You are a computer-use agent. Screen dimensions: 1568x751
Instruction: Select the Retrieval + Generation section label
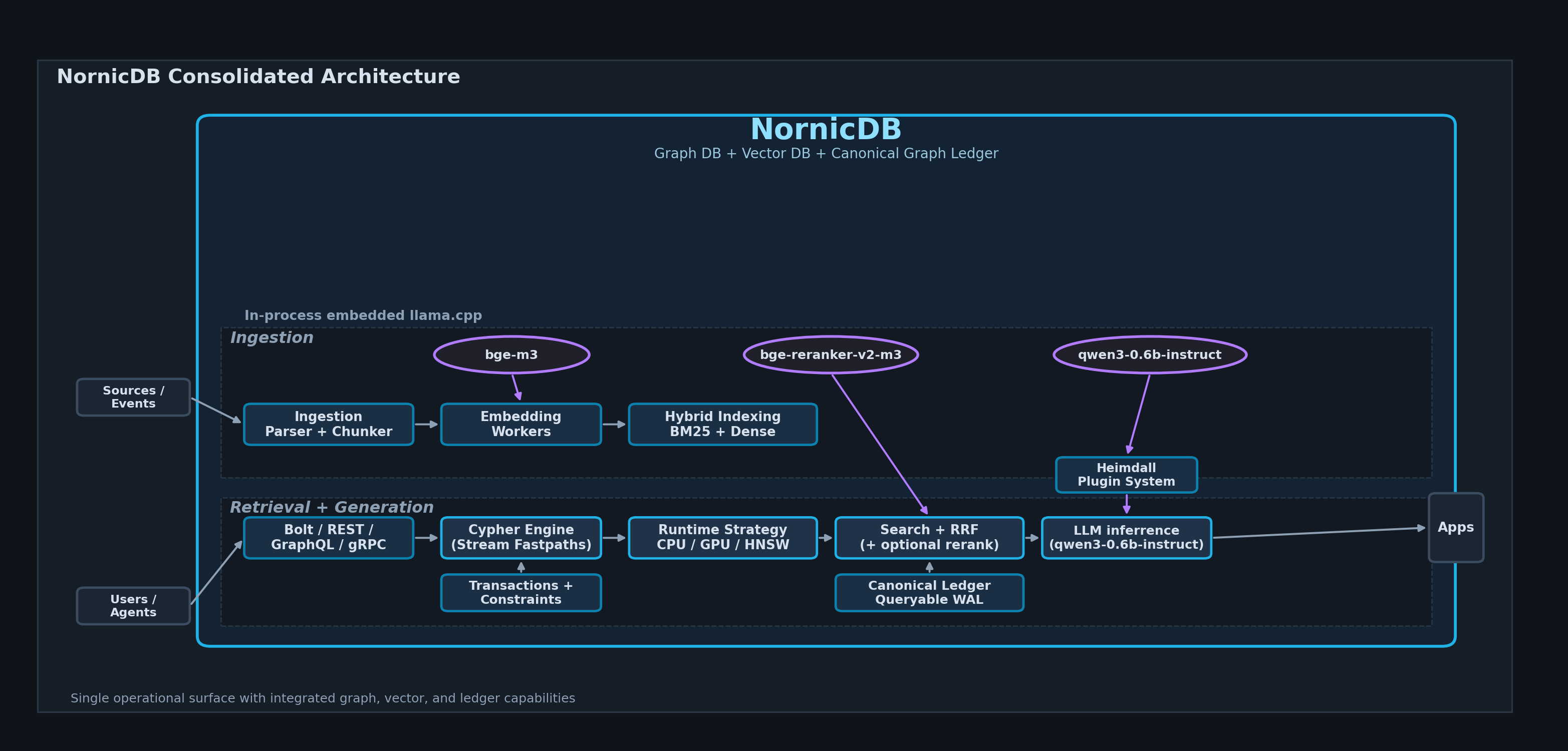(x=332, y=507)
